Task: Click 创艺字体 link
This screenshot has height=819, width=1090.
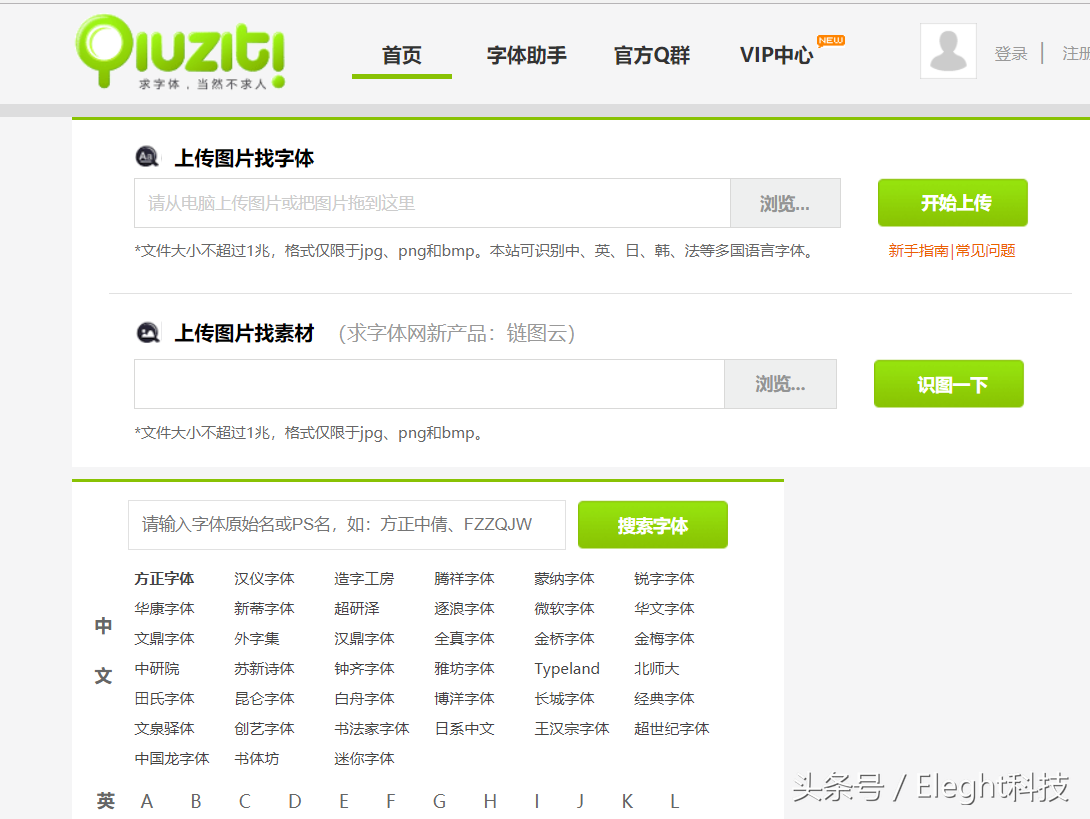Action: pyautogui.click(x=264, y=729)
